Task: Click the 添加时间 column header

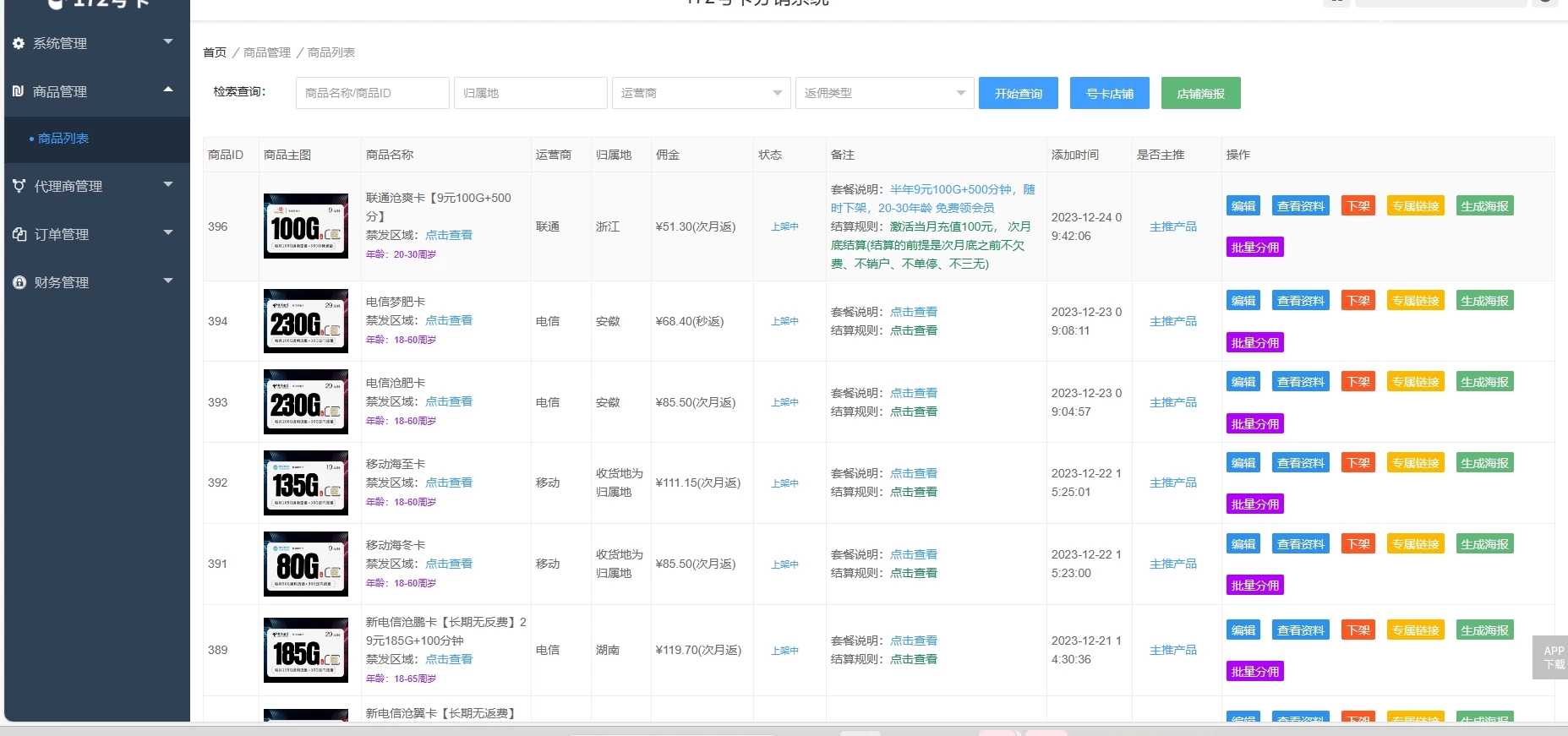Action: (1075, 155)
